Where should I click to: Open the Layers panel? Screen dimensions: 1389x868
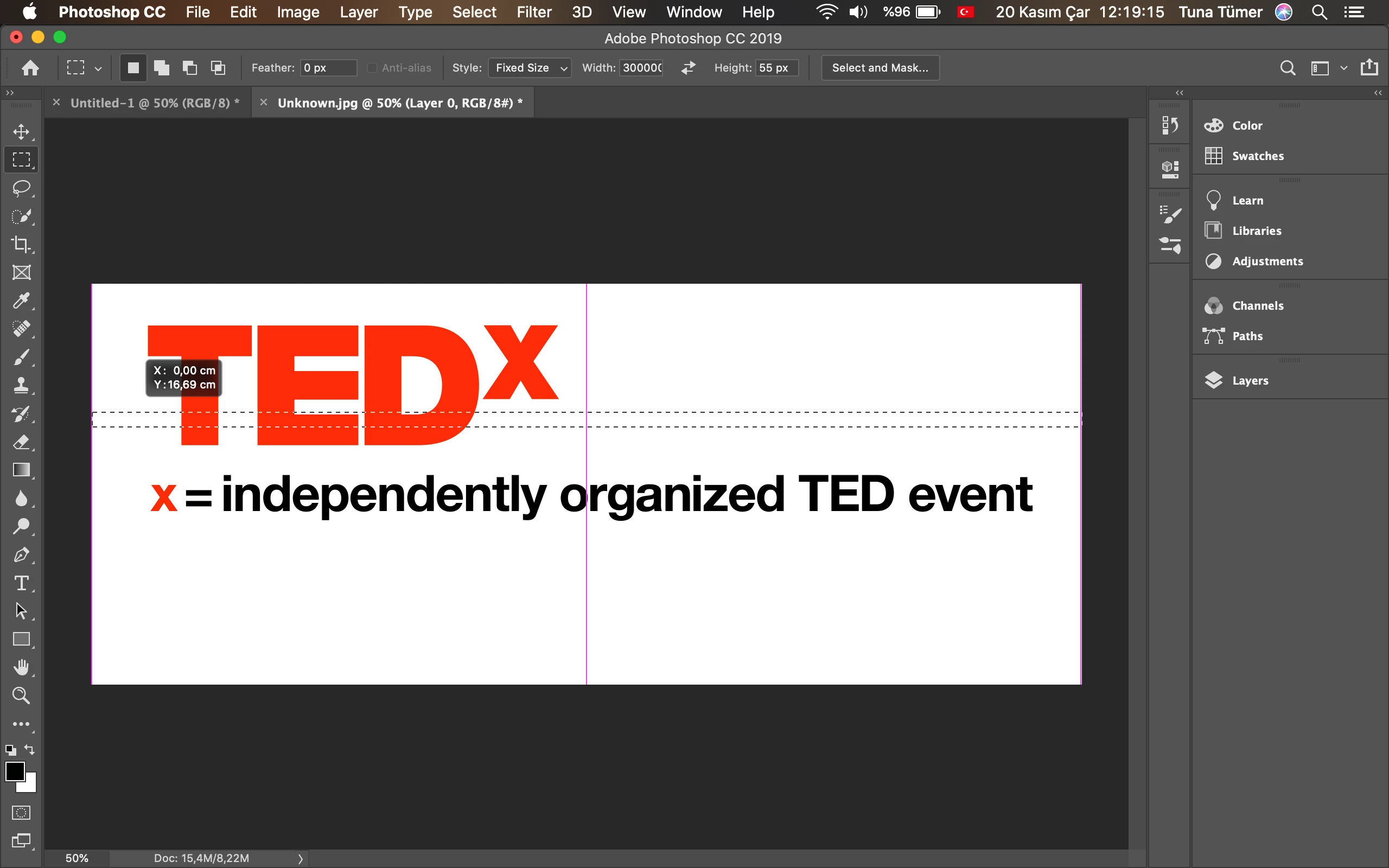point(1250,381)
